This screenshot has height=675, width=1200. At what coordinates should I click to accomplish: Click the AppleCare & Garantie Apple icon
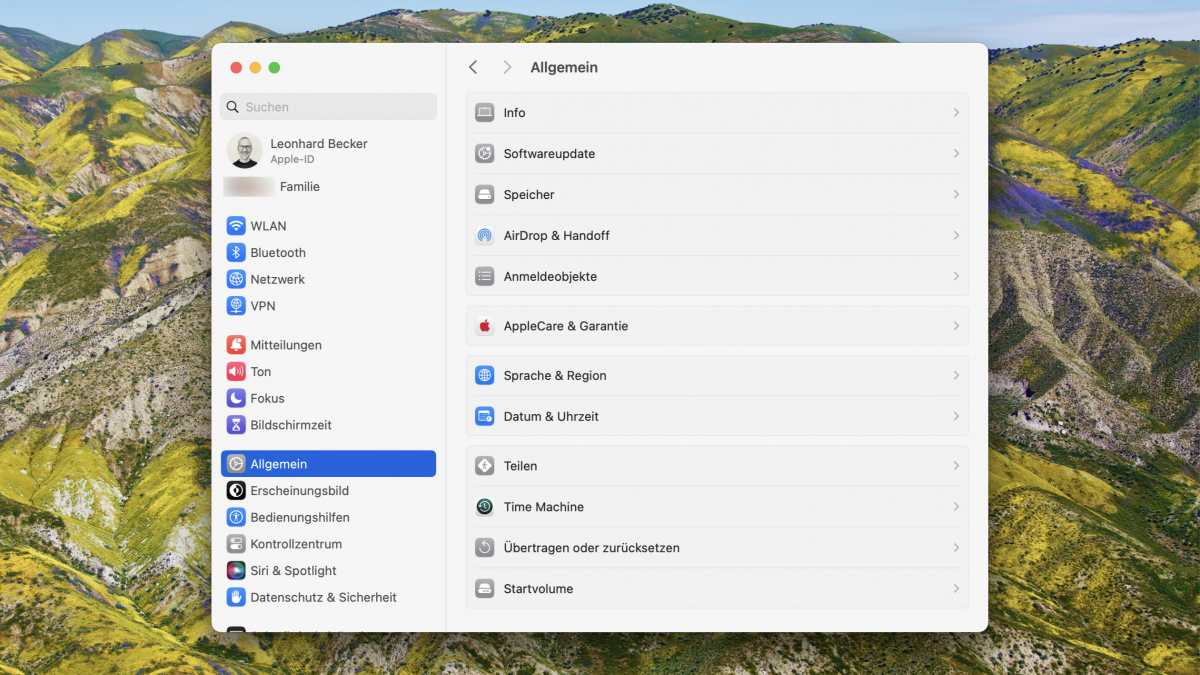pos(485,326)
